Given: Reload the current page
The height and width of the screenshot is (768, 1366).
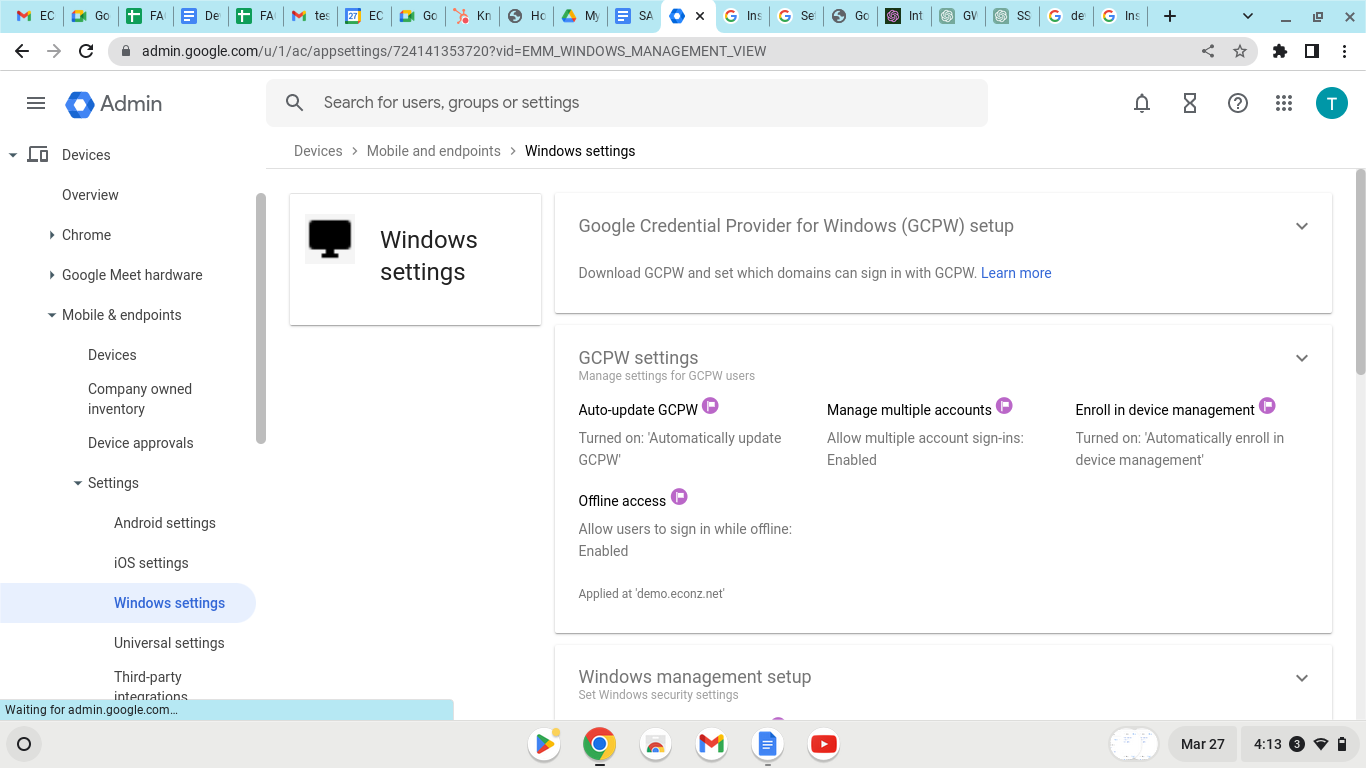Looking at the screenshot, I should [x=86, y=51].
